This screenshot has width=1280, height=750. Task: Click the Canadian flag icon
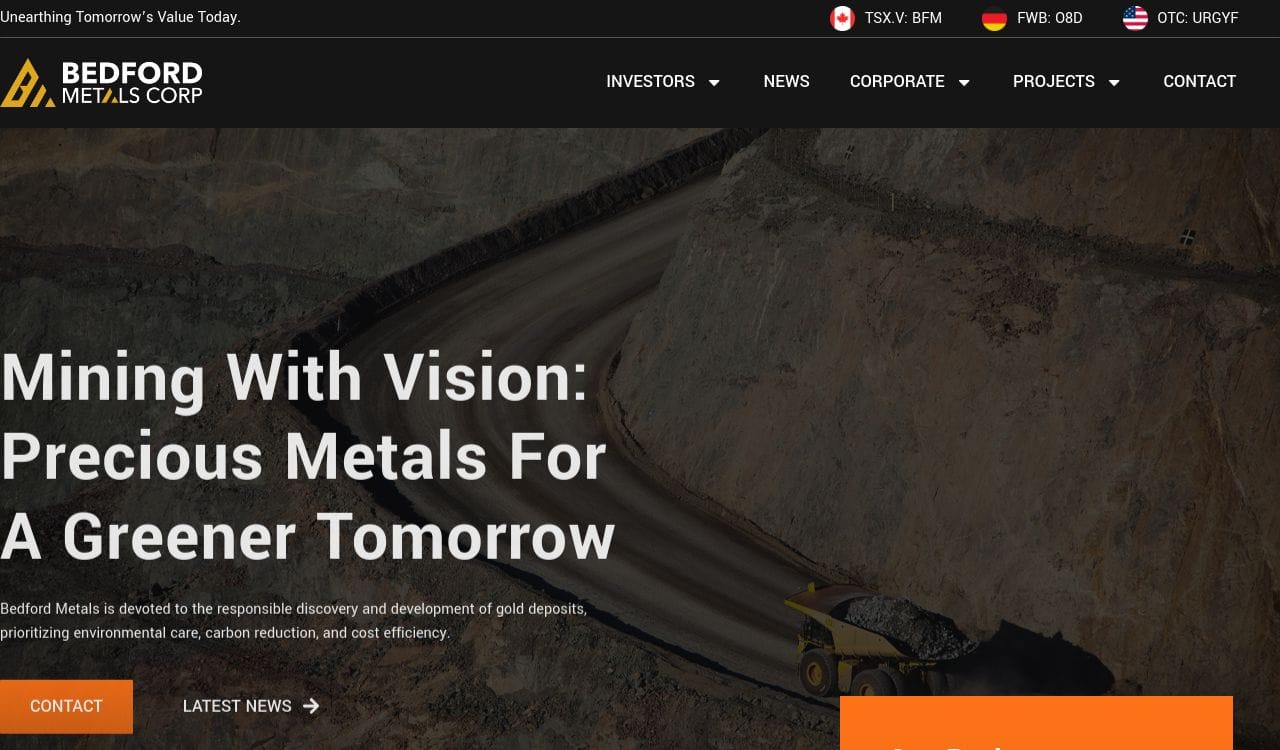click(842, 18)
